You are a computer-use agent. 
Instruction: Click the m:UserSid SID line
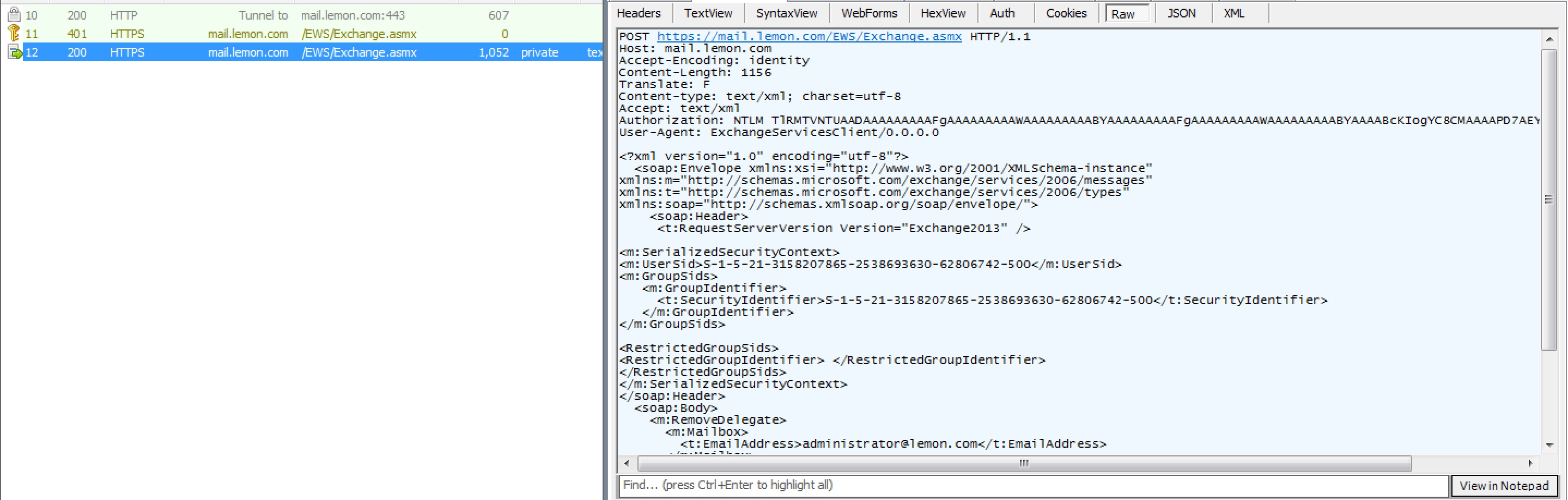[x=871, y=264]
